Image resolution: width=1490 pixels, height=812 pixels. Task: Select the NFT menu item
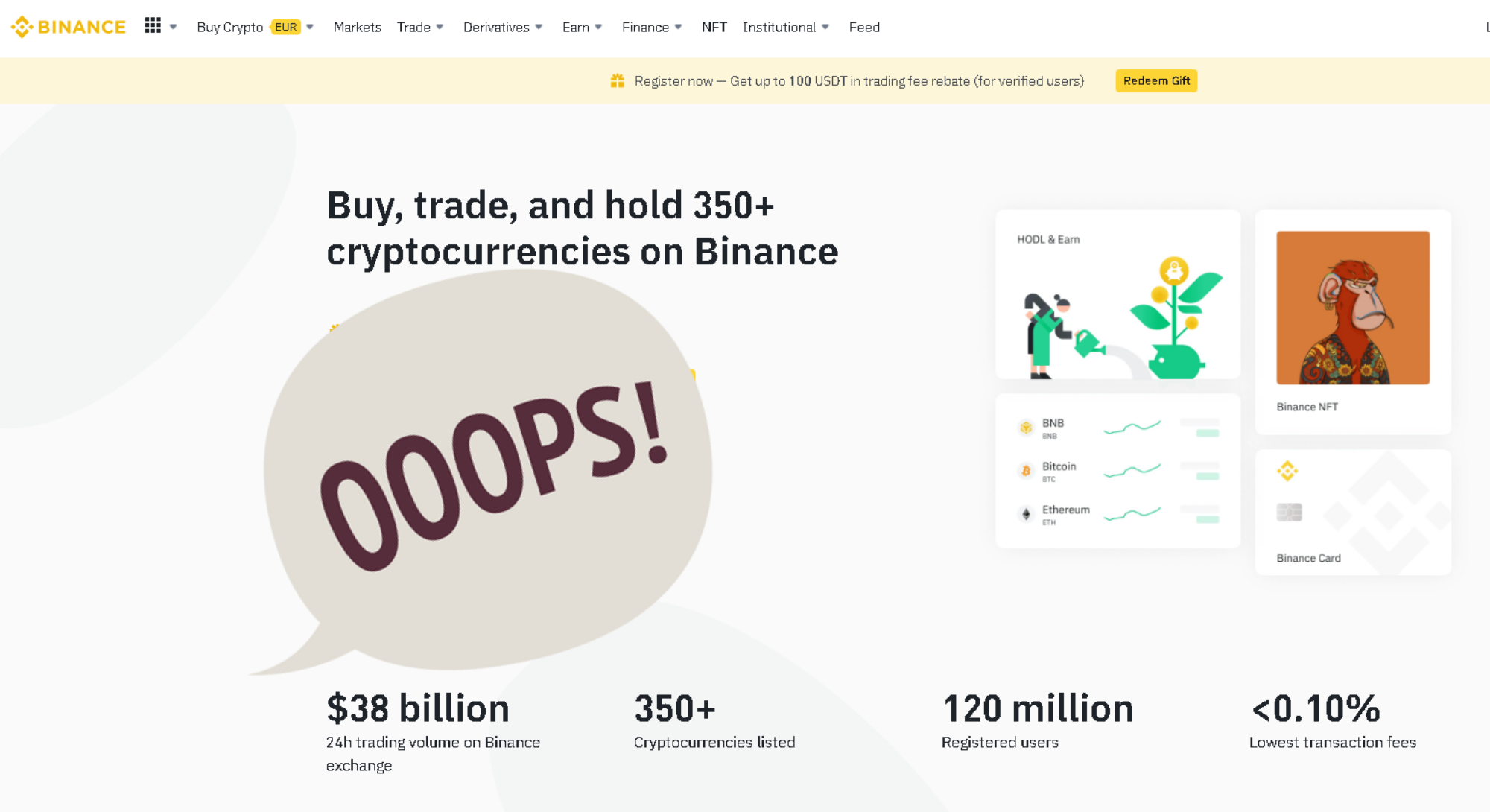(x=714, y=27)
